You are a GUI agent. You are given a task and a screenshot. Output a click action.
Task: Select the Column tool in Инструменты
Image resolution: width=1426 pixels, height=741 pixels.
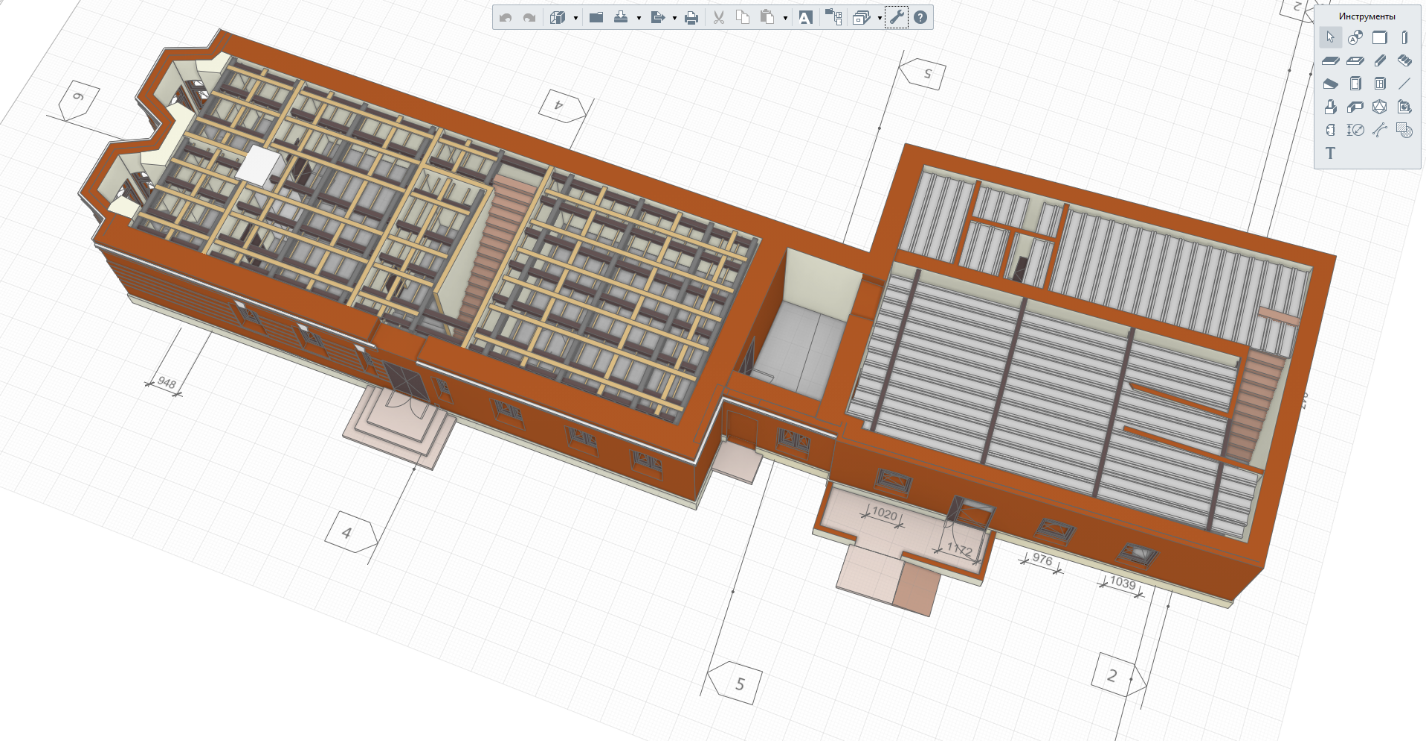click(1404, 37)
